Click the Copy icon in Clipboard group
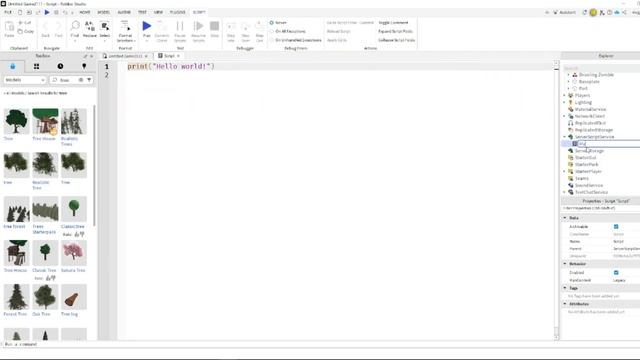 pyautogui.click(x=20, y=31)
